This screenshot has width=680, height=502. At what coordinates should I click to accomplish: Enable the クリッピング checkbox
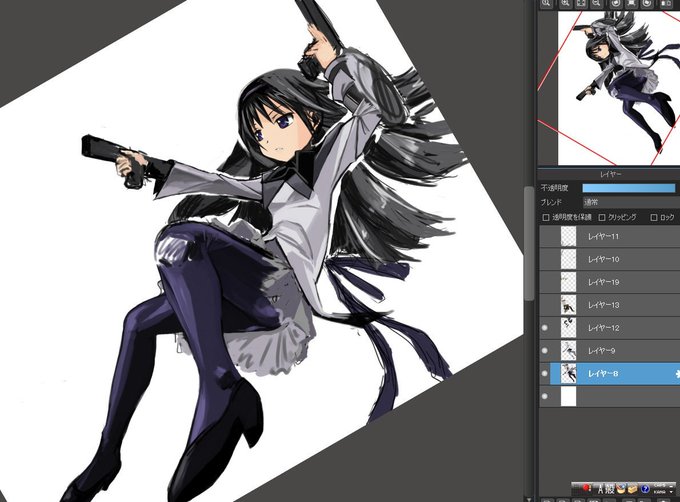[602, 217]
